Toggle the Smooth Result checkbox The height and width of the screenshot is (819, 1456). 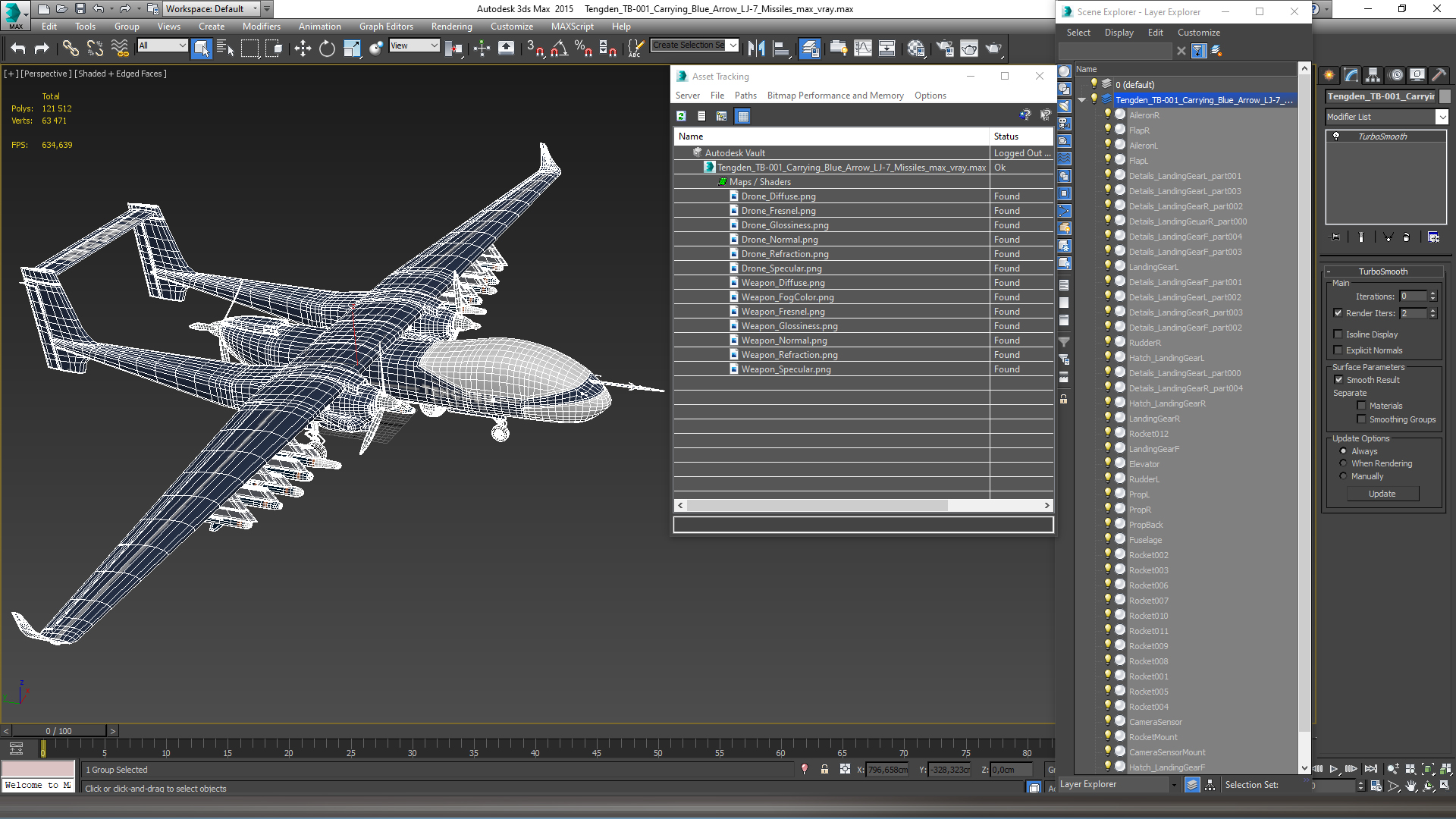[1338, 380]
